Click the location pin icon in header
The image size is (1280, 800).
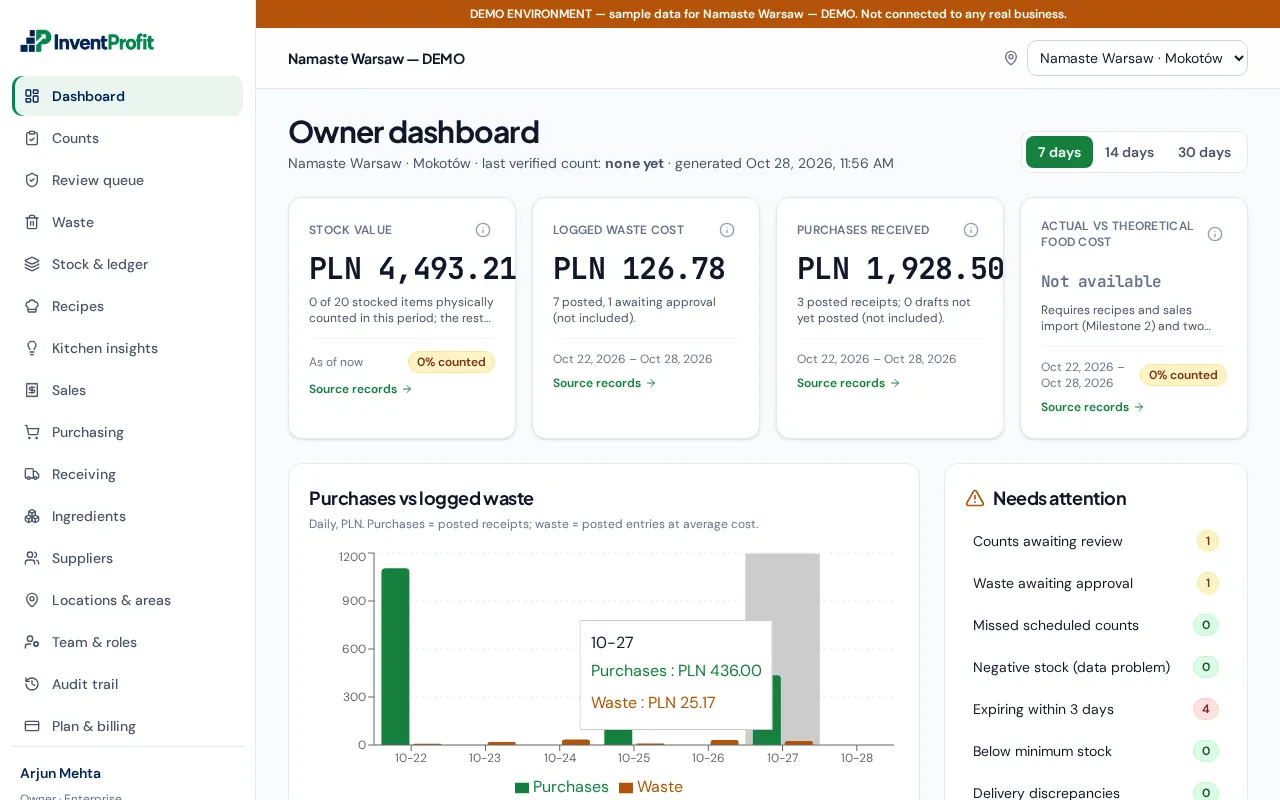click(x=1011, y=58)
